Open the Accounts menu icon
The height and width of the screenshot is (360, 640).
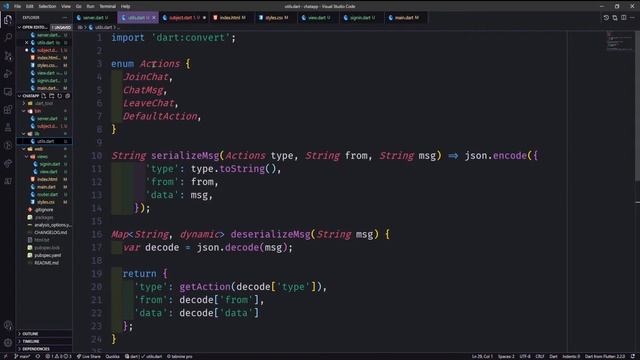click(8, 325)
